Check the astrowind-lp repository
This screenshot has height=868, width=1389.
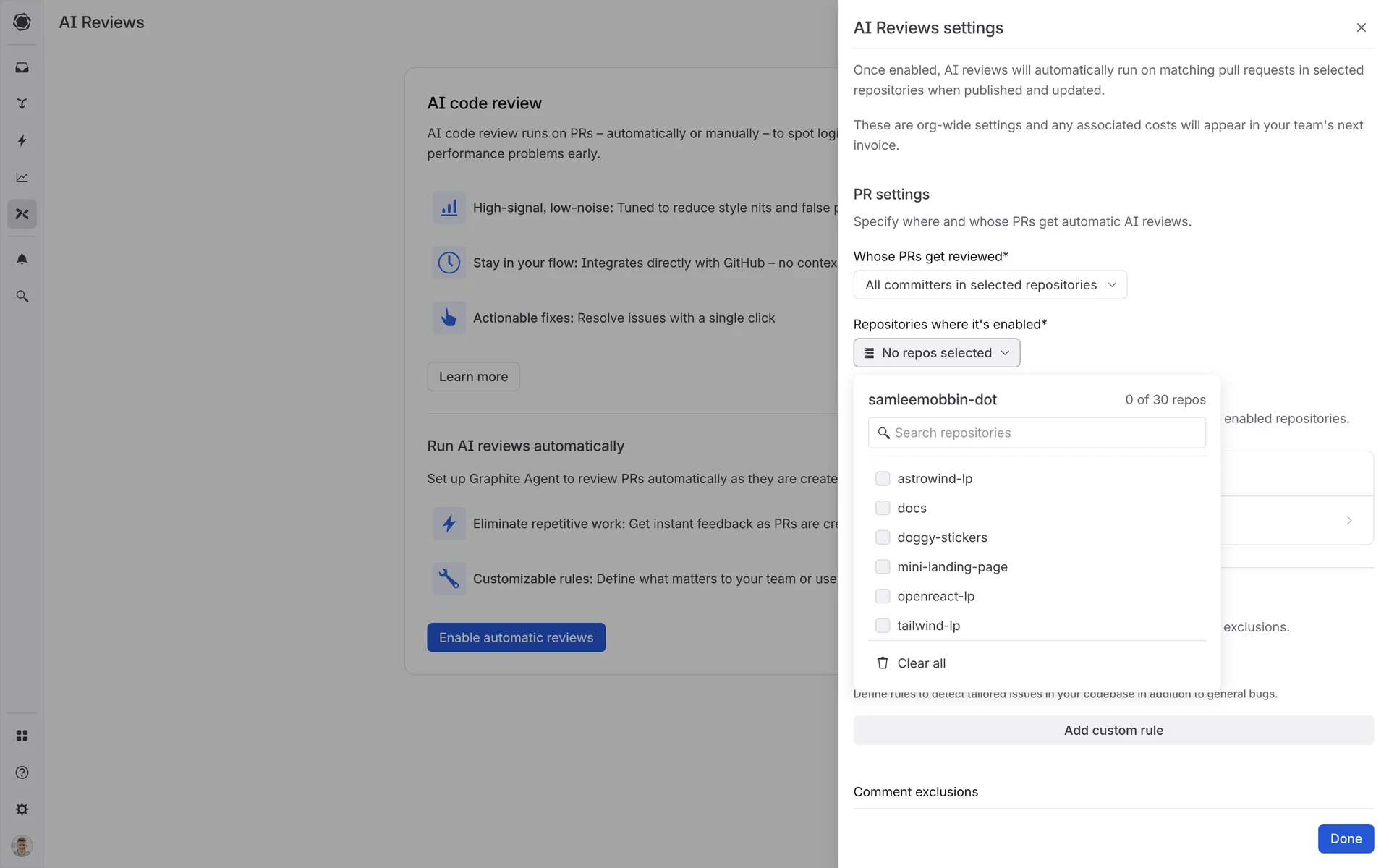(882, 478)
